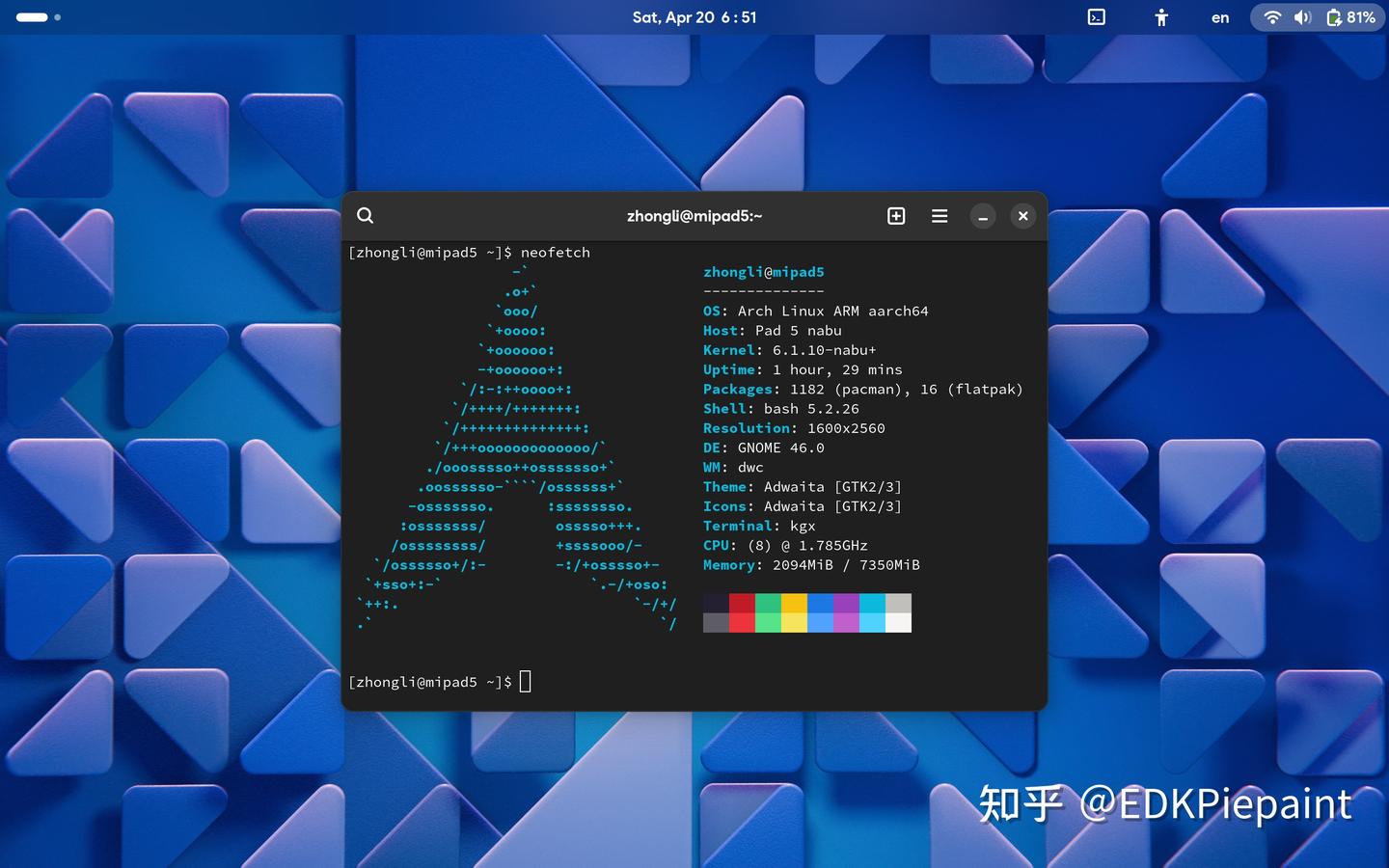Viewport: 1389px width, 868px height.
Task: Place cursor at the terminal prompt
Action: (x=525, y=682)
